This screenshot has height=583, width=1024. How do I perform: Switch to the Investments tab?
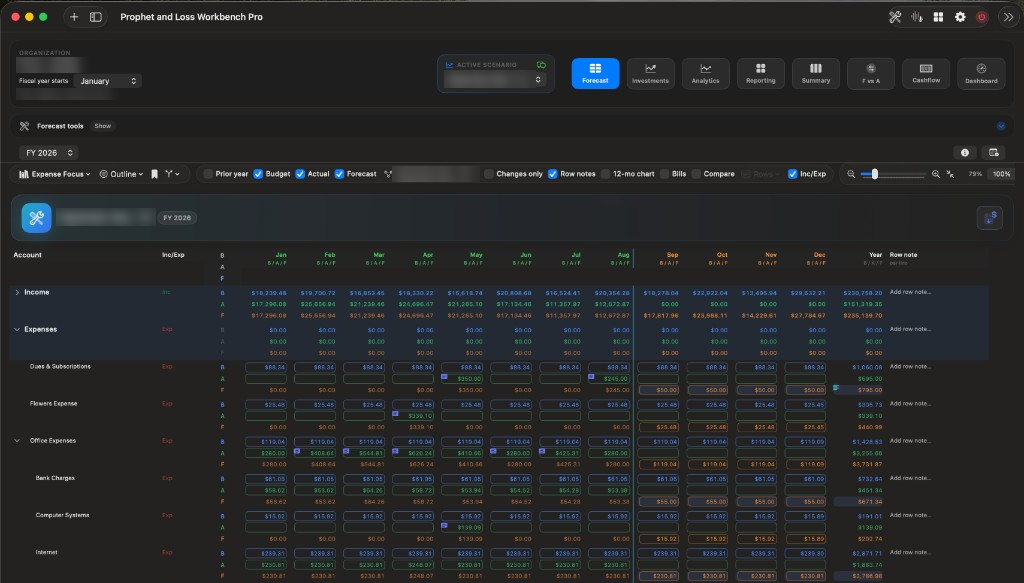click(x=650, y=73)
